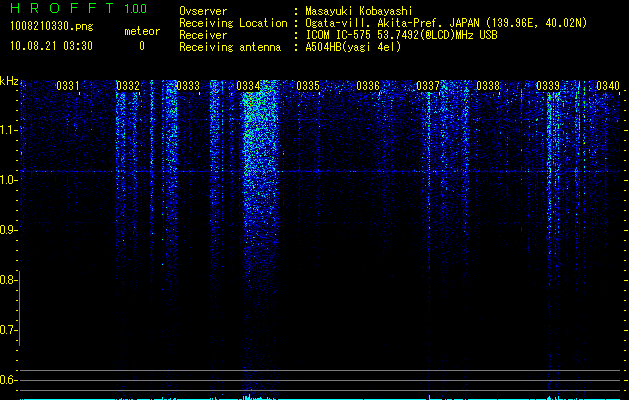Click the Receiving antenna label
This screenshot has height=400, width=629.
(x=230, y=47)
